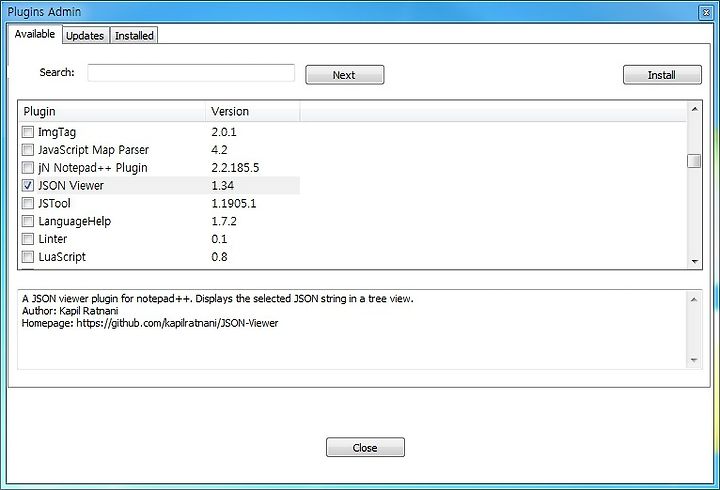This screenshot has height=490, width=720.
Task: Select the LuaScript plugin name
Action: pos(62,257)
